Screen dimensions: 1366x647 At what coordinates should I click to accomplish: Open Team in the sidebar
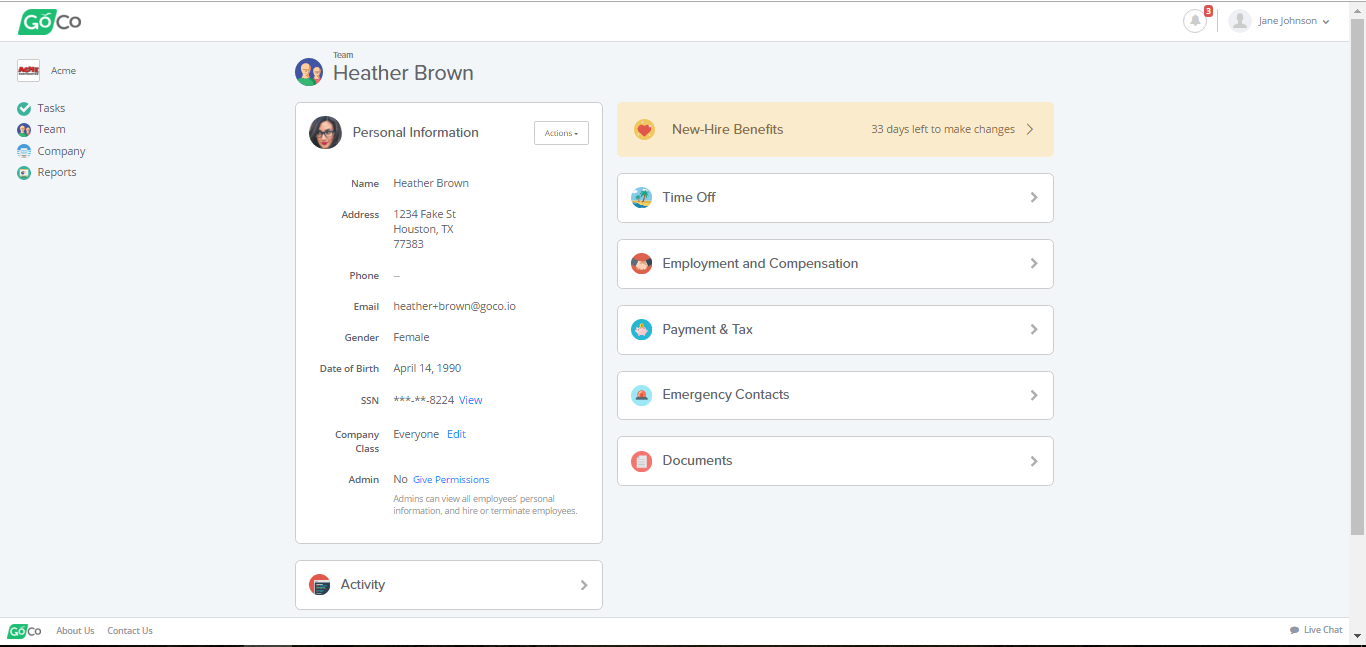tap(51, 130)
